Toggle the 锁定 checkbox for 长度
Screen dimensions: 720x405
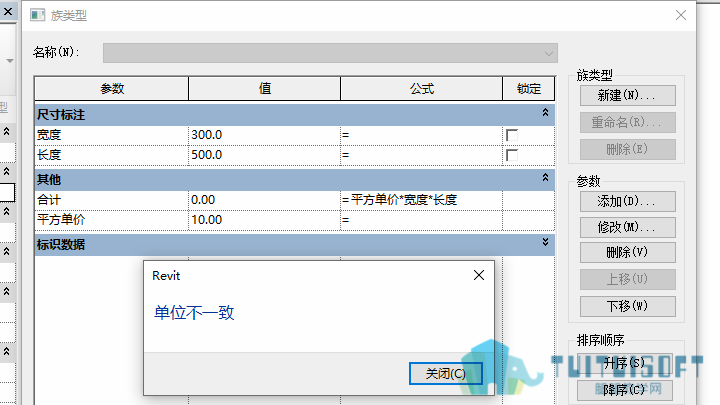click(x=512, y=155)
